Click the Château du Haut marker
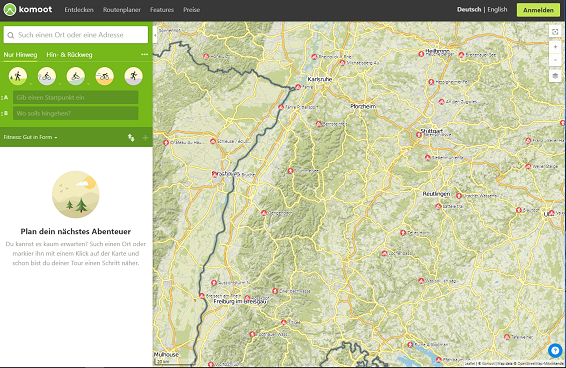This screenshot has width=566, height=368. 166,142
